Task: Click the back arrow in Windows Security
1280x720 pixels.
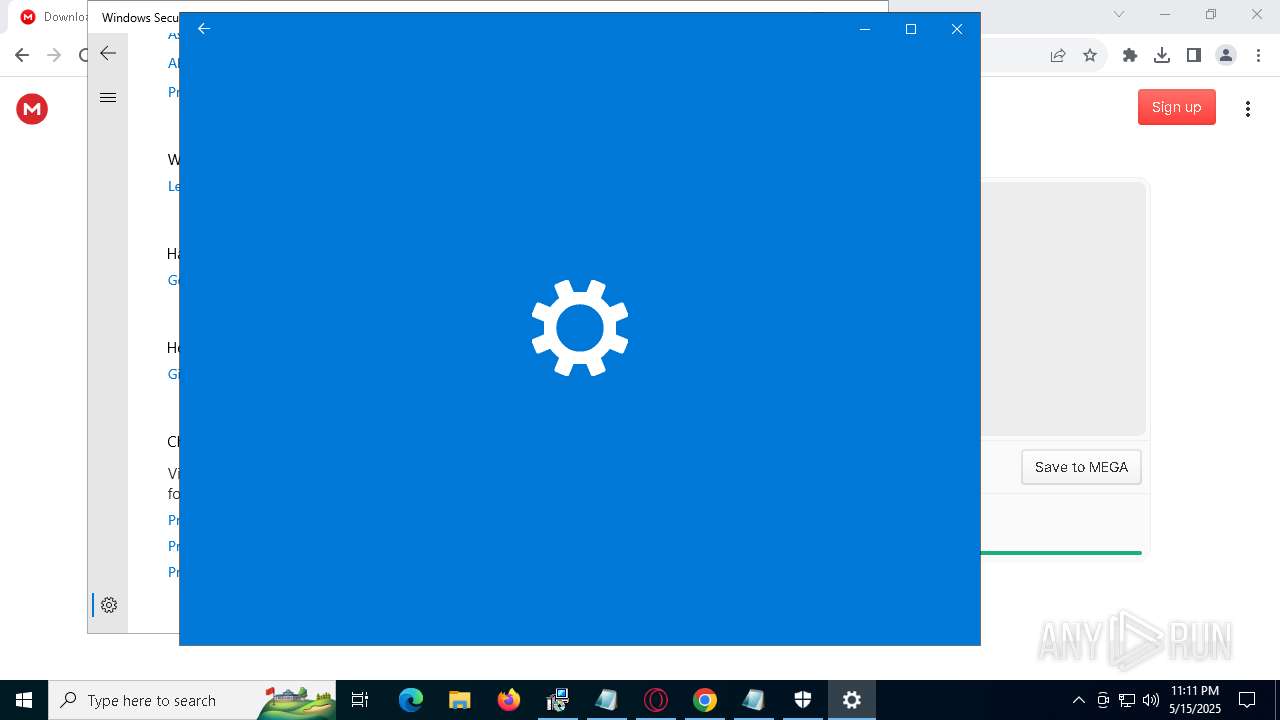Action: tap(108, 54)
